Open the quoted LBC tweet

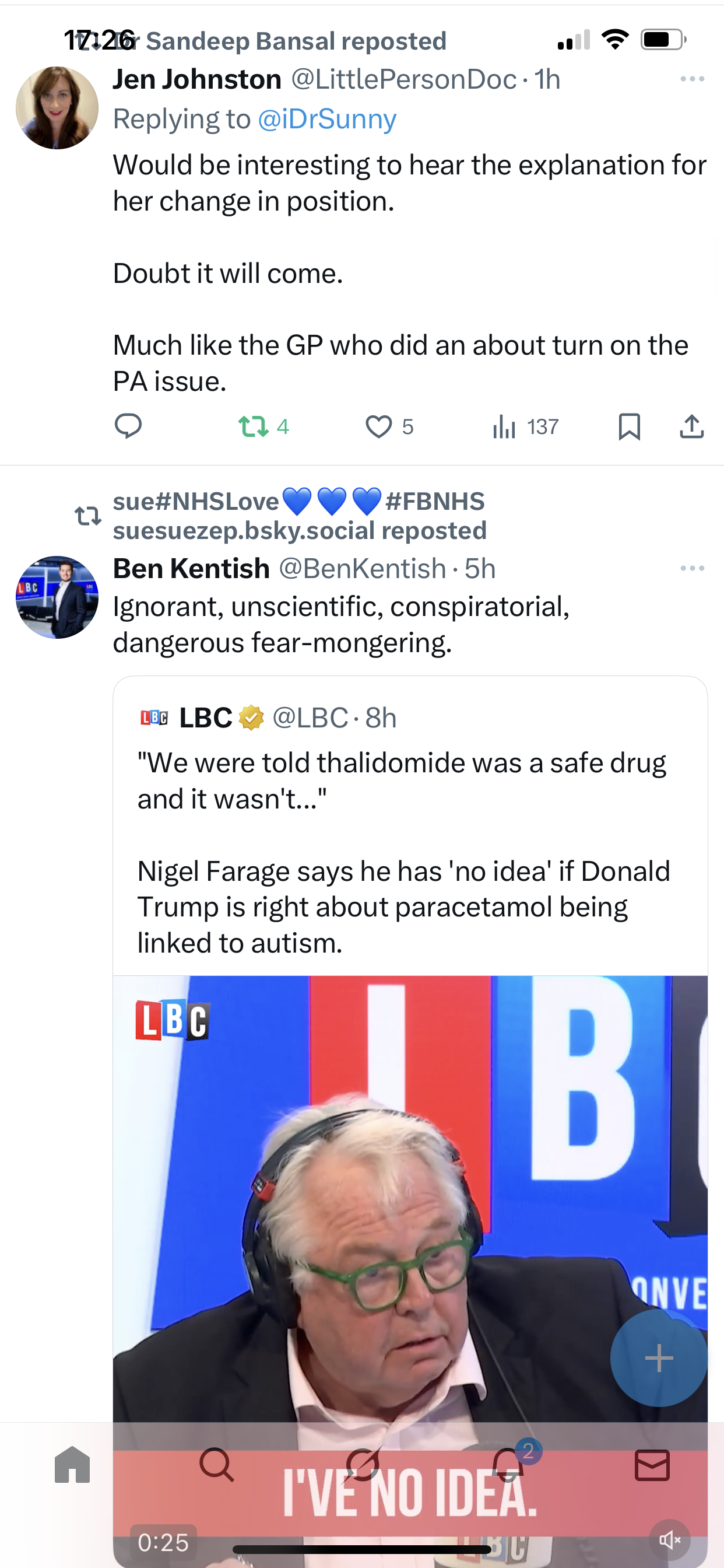click(402, 834)
